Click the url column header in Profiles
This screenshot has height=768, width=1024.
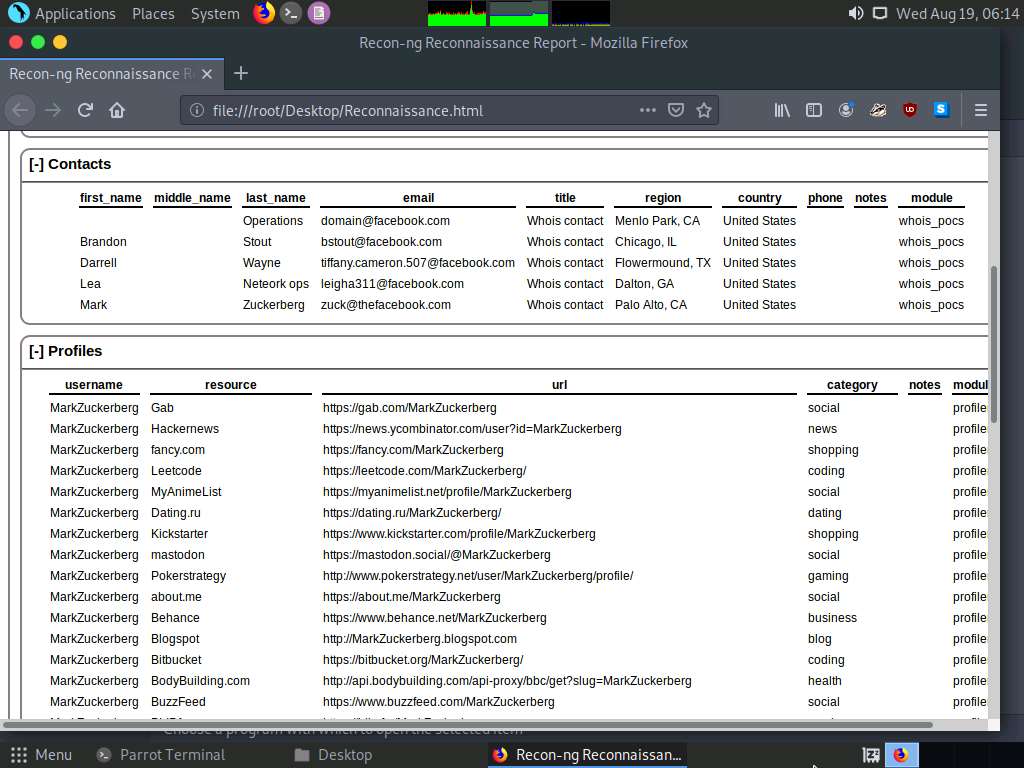pyautogui.click(x=559, y=385)
